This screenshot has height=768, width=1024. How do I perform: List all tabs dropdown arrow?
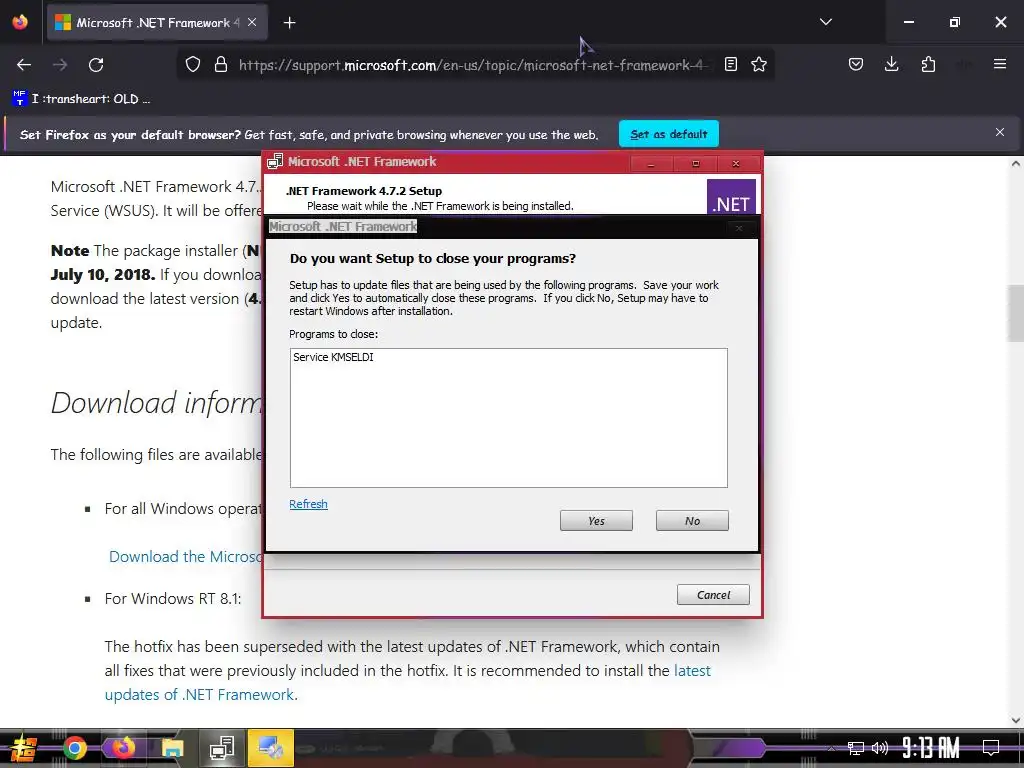point(825,22)
